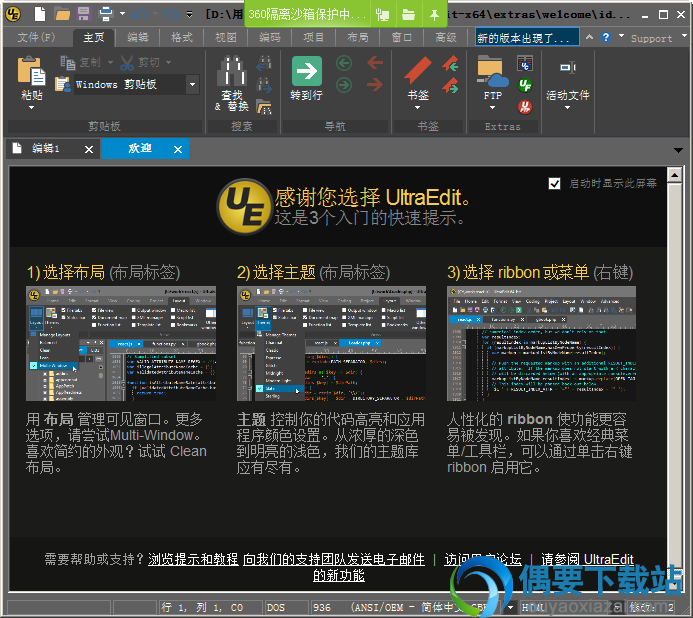
Task: Launch UltraCompare icon in Extras
Action: click(525, 64)
